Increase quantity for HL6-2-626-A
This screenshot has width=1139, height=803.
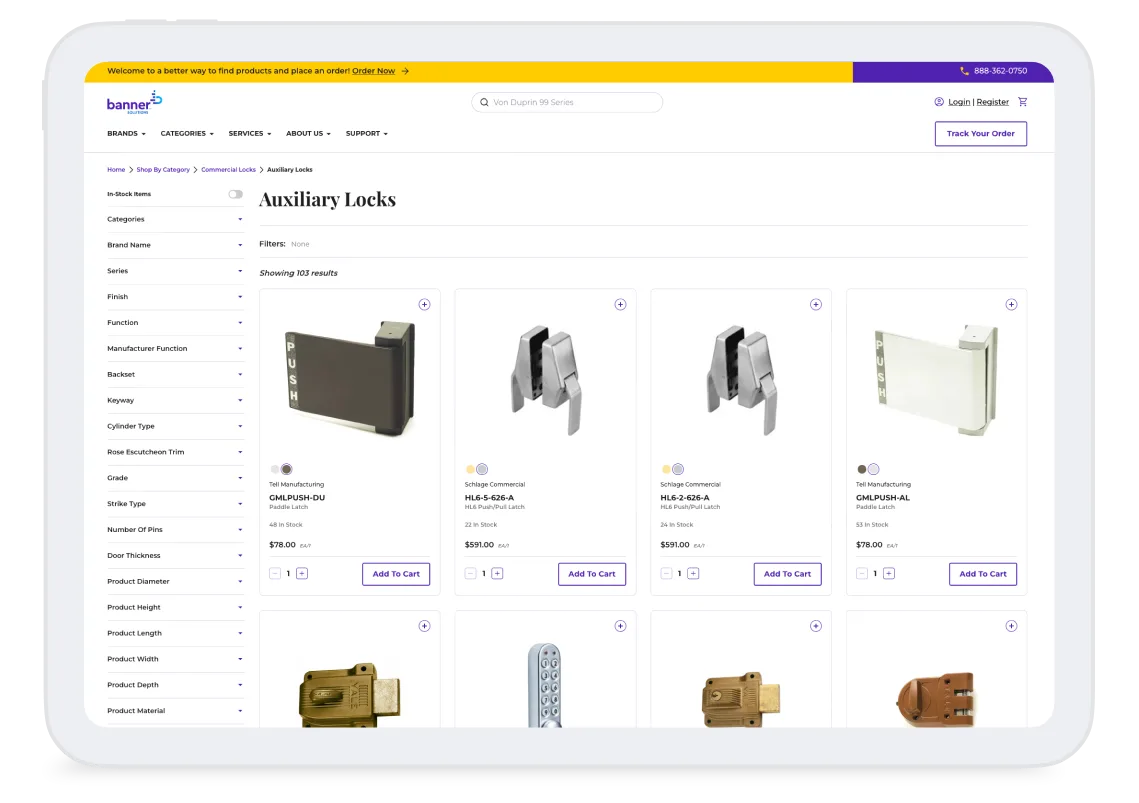coord(693,573)
